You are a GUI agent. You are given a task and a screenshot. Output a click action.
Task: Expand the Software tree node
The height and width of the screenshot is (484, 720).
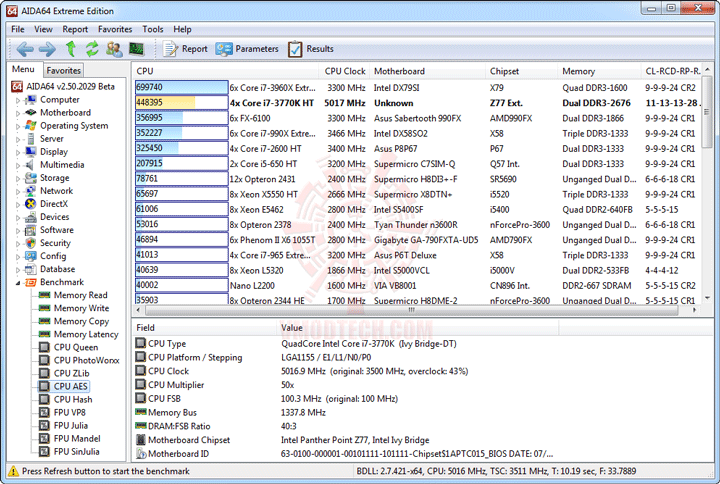[18, 231]
